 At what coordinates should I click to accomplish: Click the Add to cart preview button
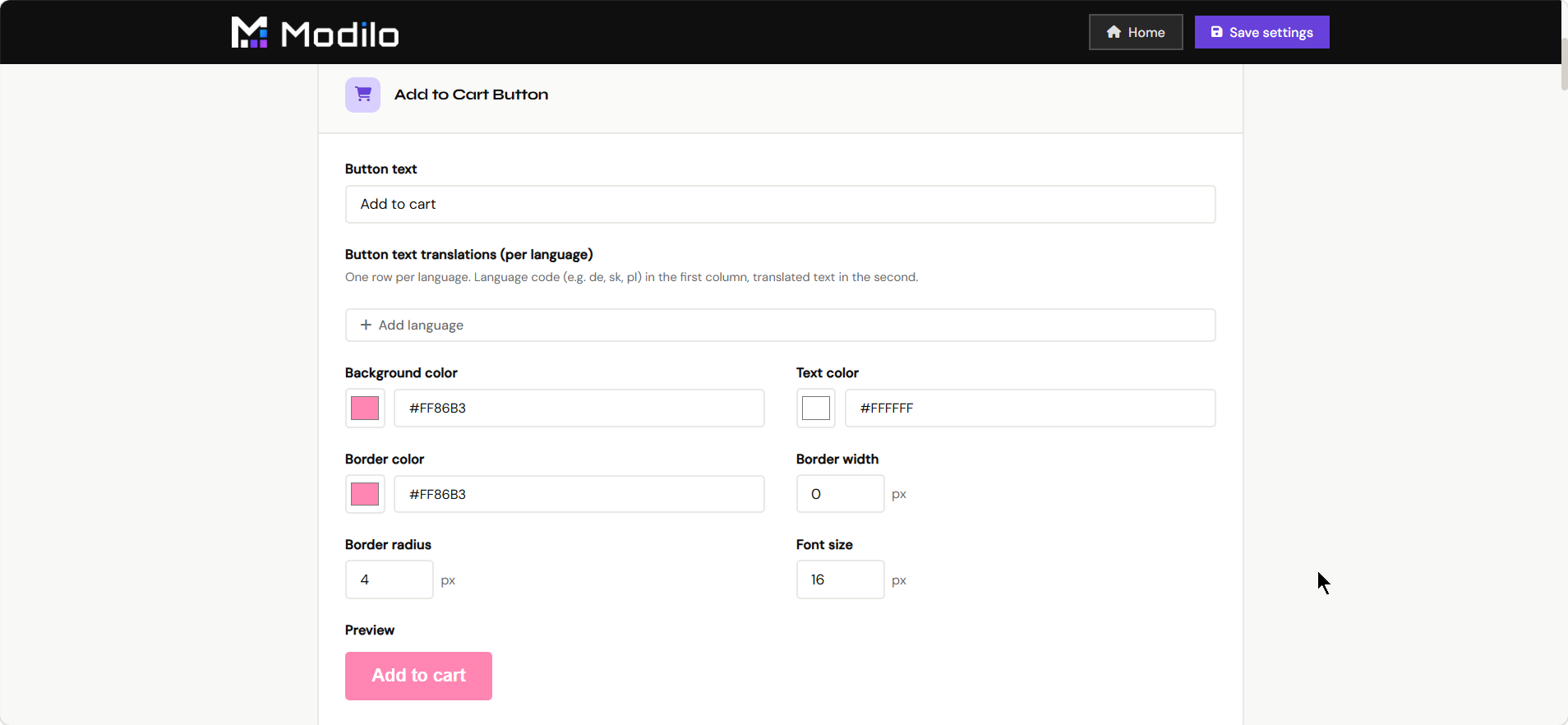[x=418, y=676]
